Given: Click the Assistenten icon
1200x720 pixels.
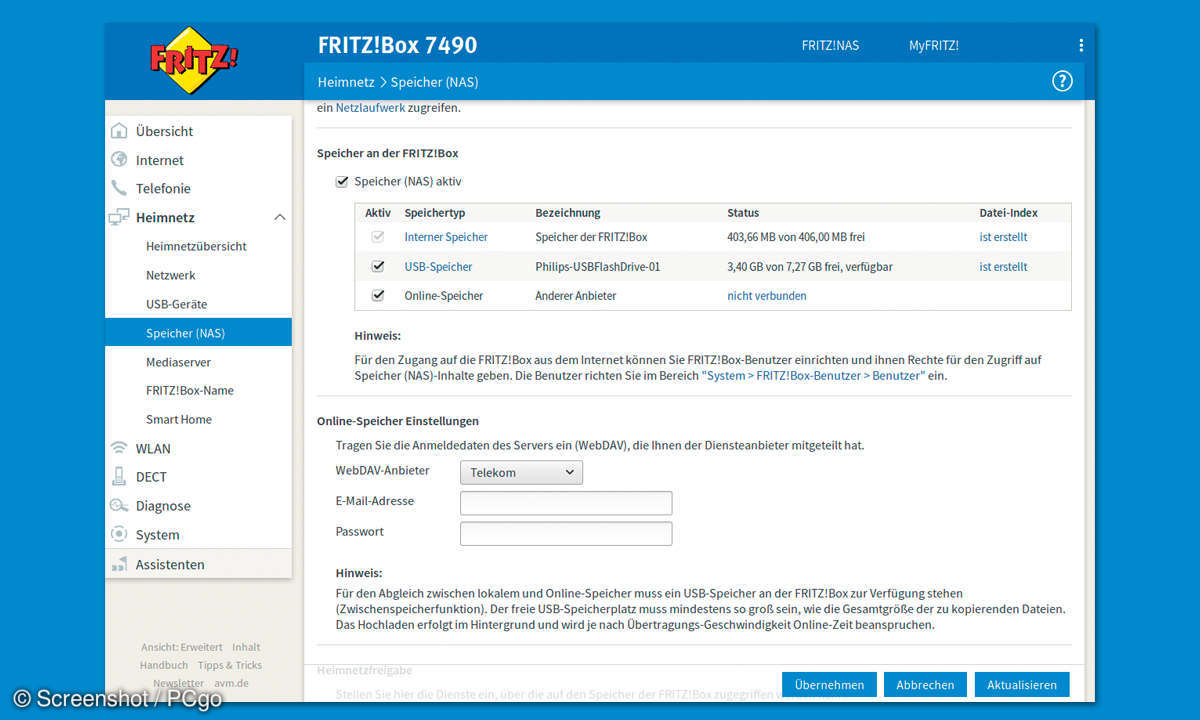Looking at the screenshot, I should click(x=119, y=564).
